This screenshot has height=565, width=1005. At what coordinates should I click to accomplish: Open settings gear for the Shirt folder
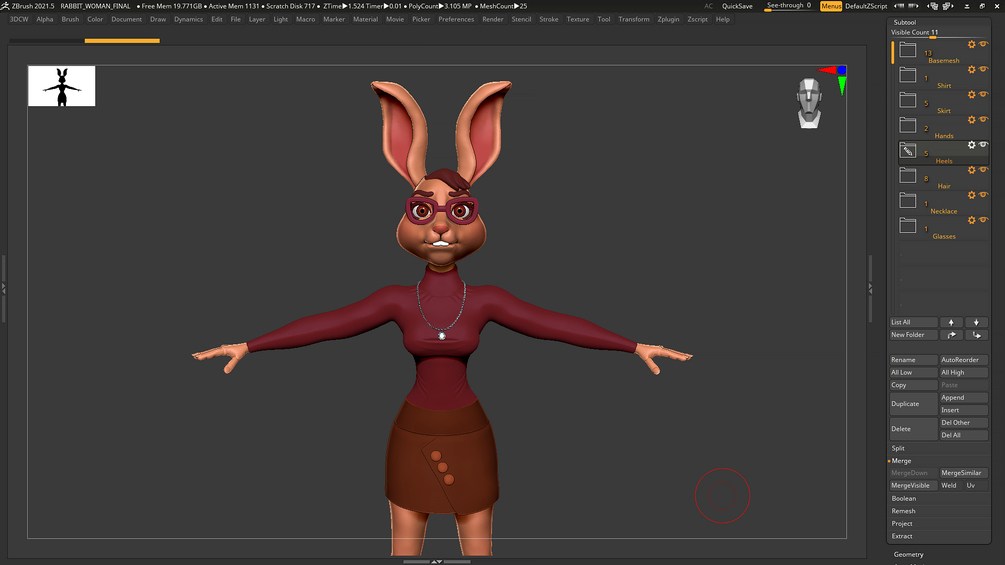[x=971, y=70]
